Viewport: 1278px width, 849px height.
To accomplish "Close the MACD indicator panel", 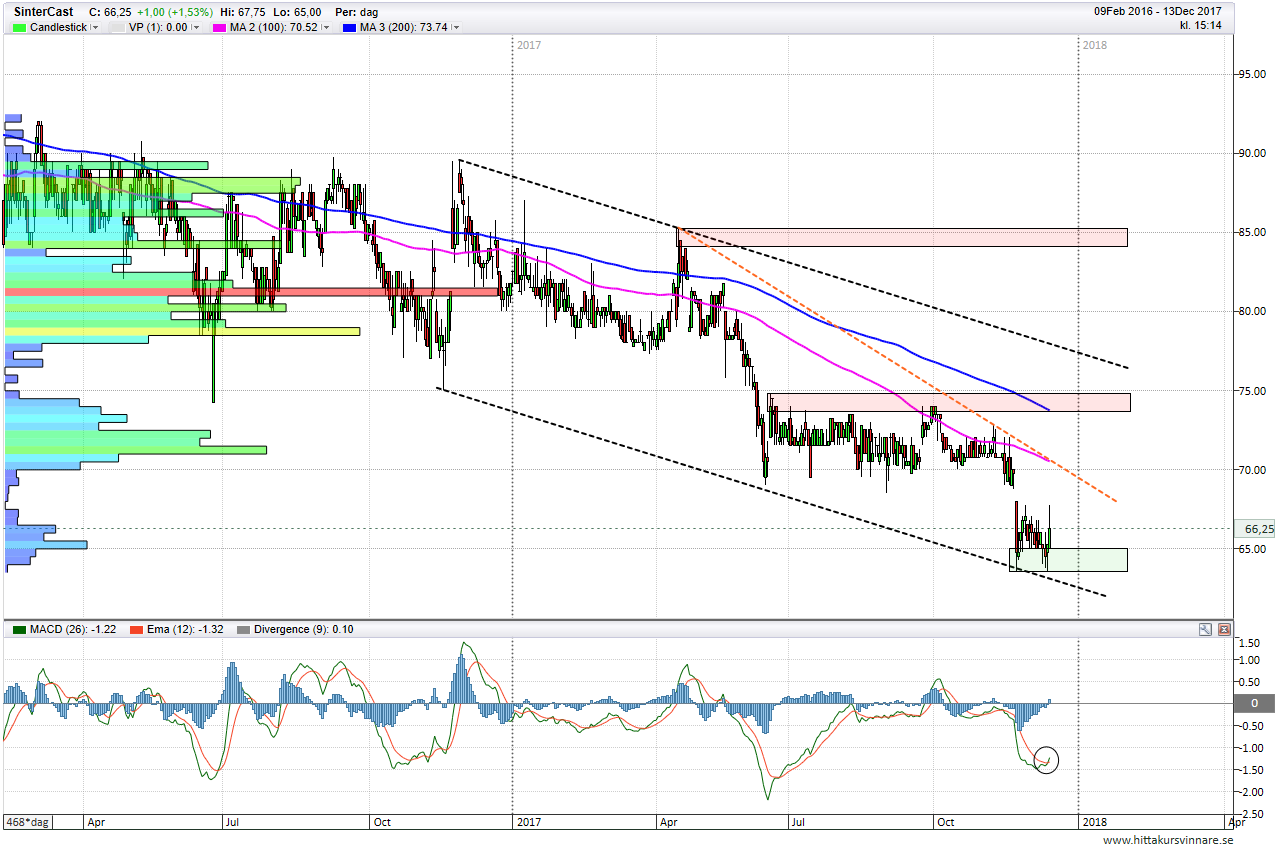I will coord(1226,629).
